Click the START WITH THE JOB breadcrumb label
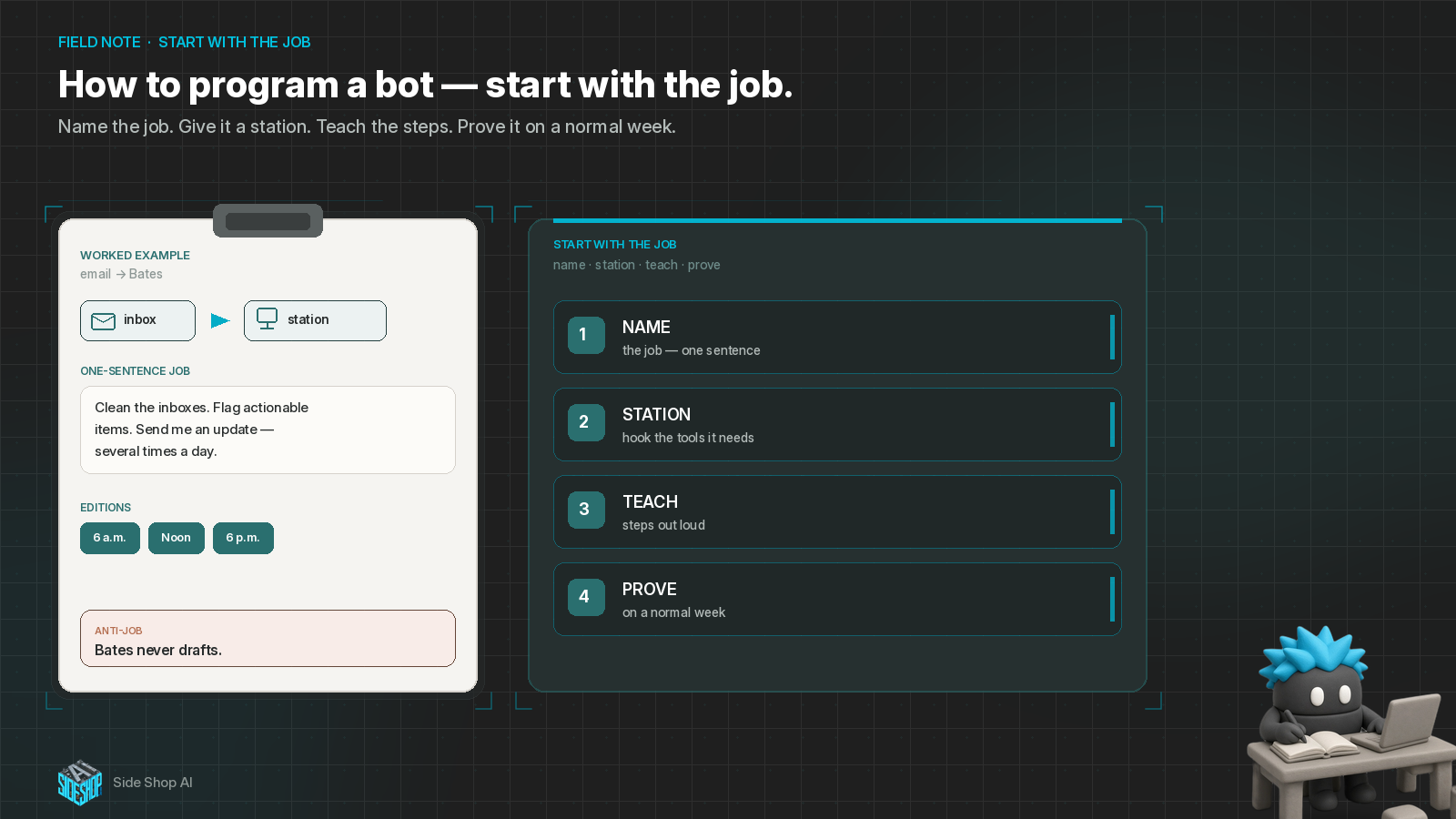The image size is (1456, 819). (x=235, y=42)
